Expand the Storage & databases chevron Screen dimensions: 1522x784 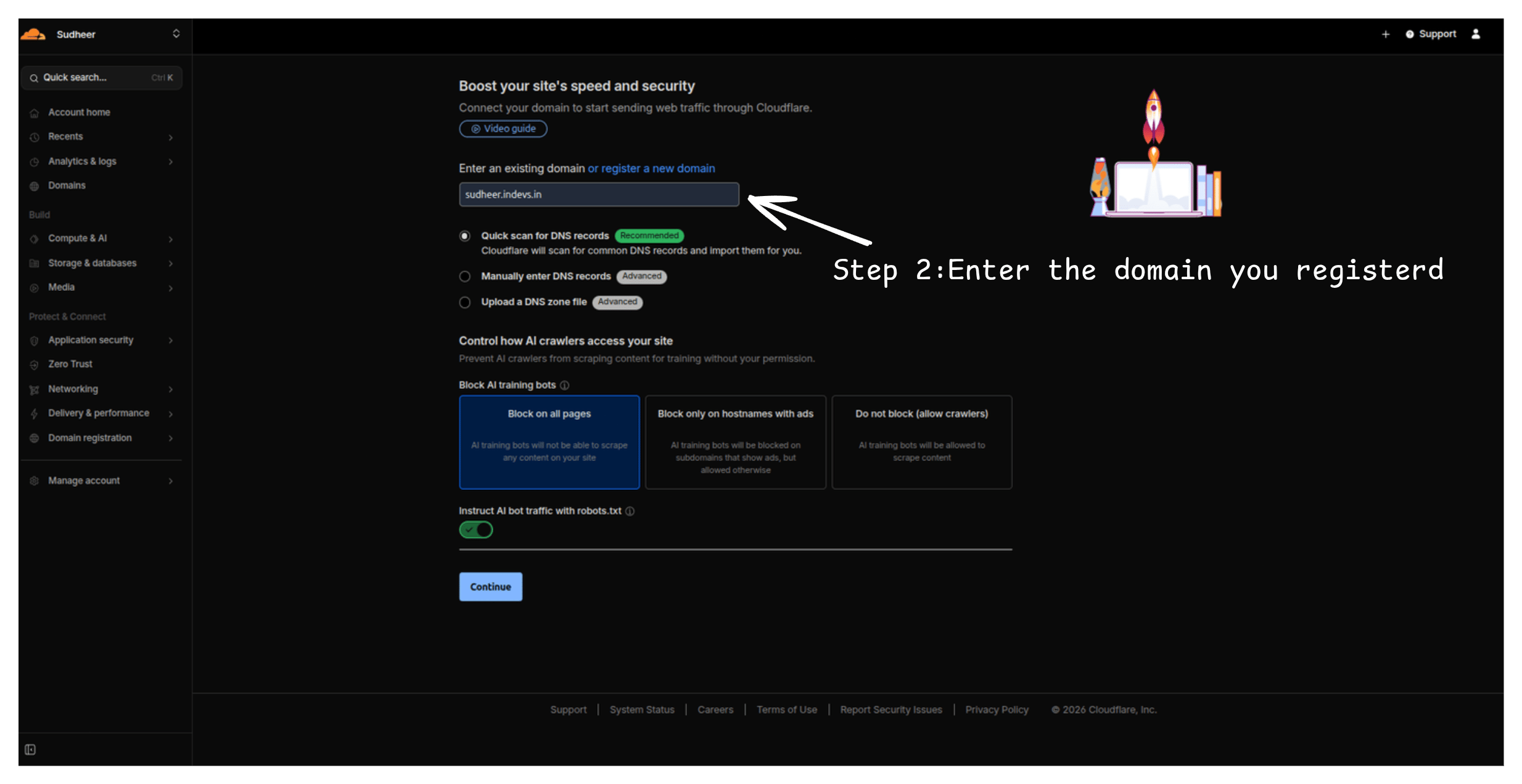171,264
